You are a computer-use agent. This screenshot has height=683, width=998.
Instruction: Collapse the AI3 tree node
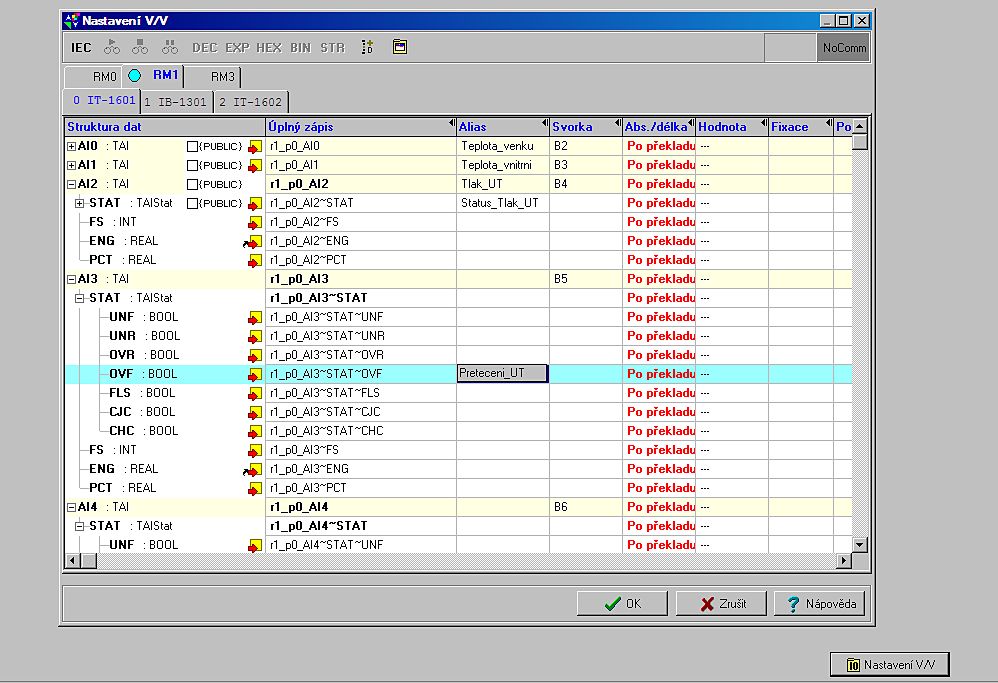click(x=71, y=279)
